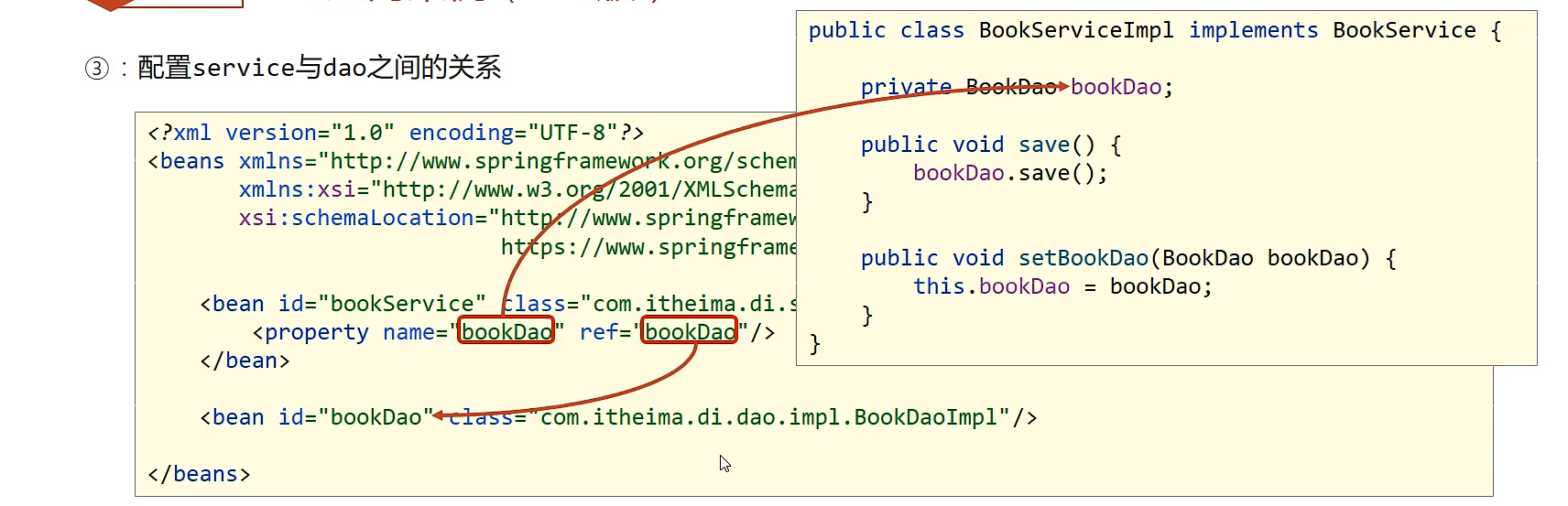Screen dimensions: 1568x506
Task: Select the red-boxed bookDao in property name
Action: [x=506, y=331]
